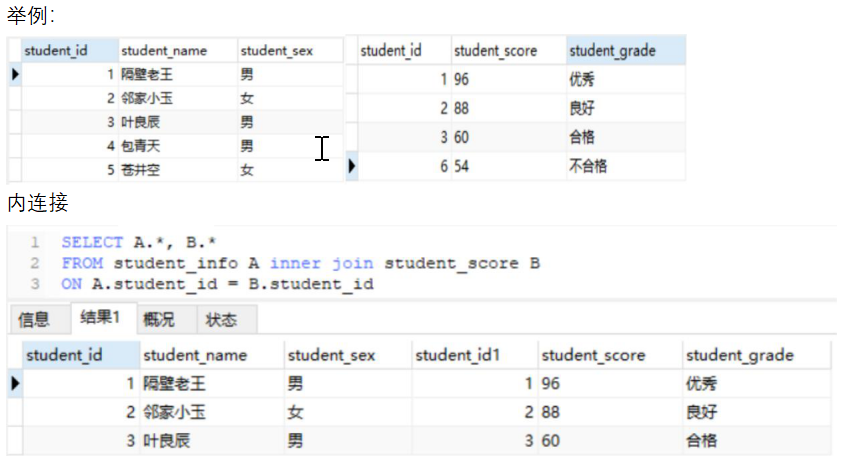Viewport: 864px width, 456px height.
Task: Select 叶良辰 in result table
Action: (x=166, y=441)
